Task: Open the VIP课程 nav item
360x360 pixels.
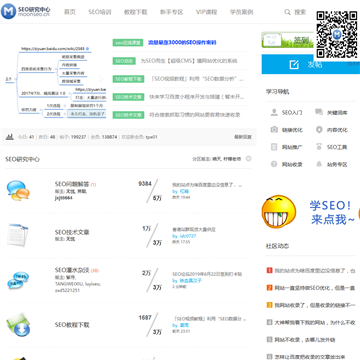Action: point(206,12)
